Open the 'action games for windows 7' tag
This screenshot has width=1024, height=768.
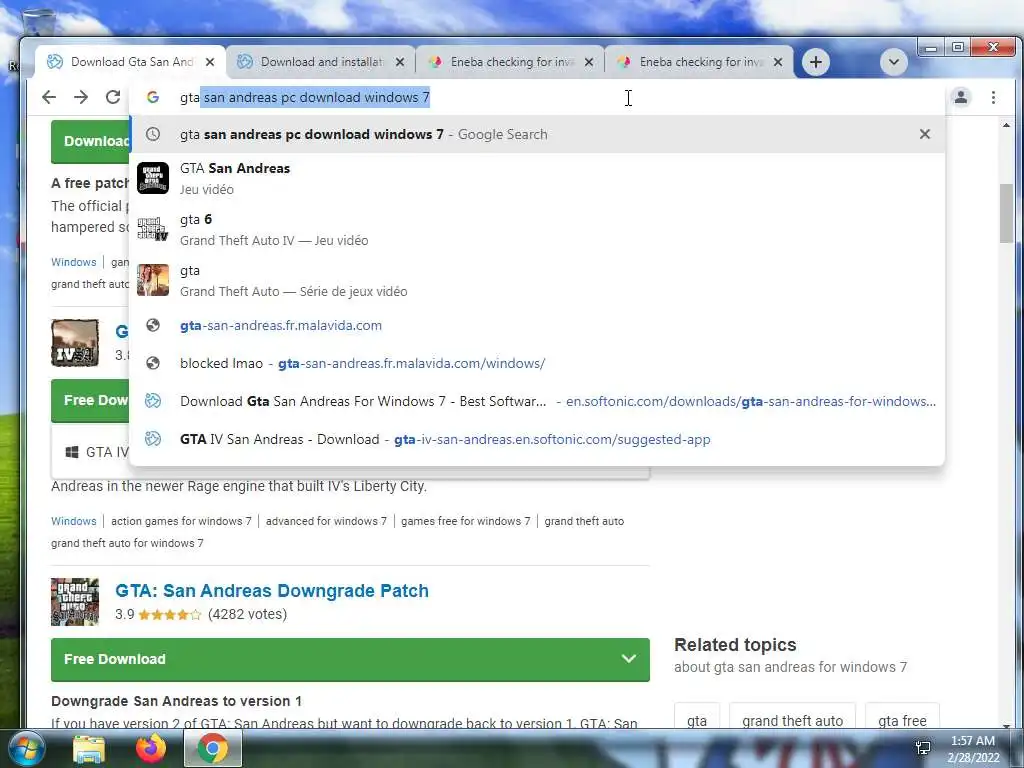click(x=181, y=521)
